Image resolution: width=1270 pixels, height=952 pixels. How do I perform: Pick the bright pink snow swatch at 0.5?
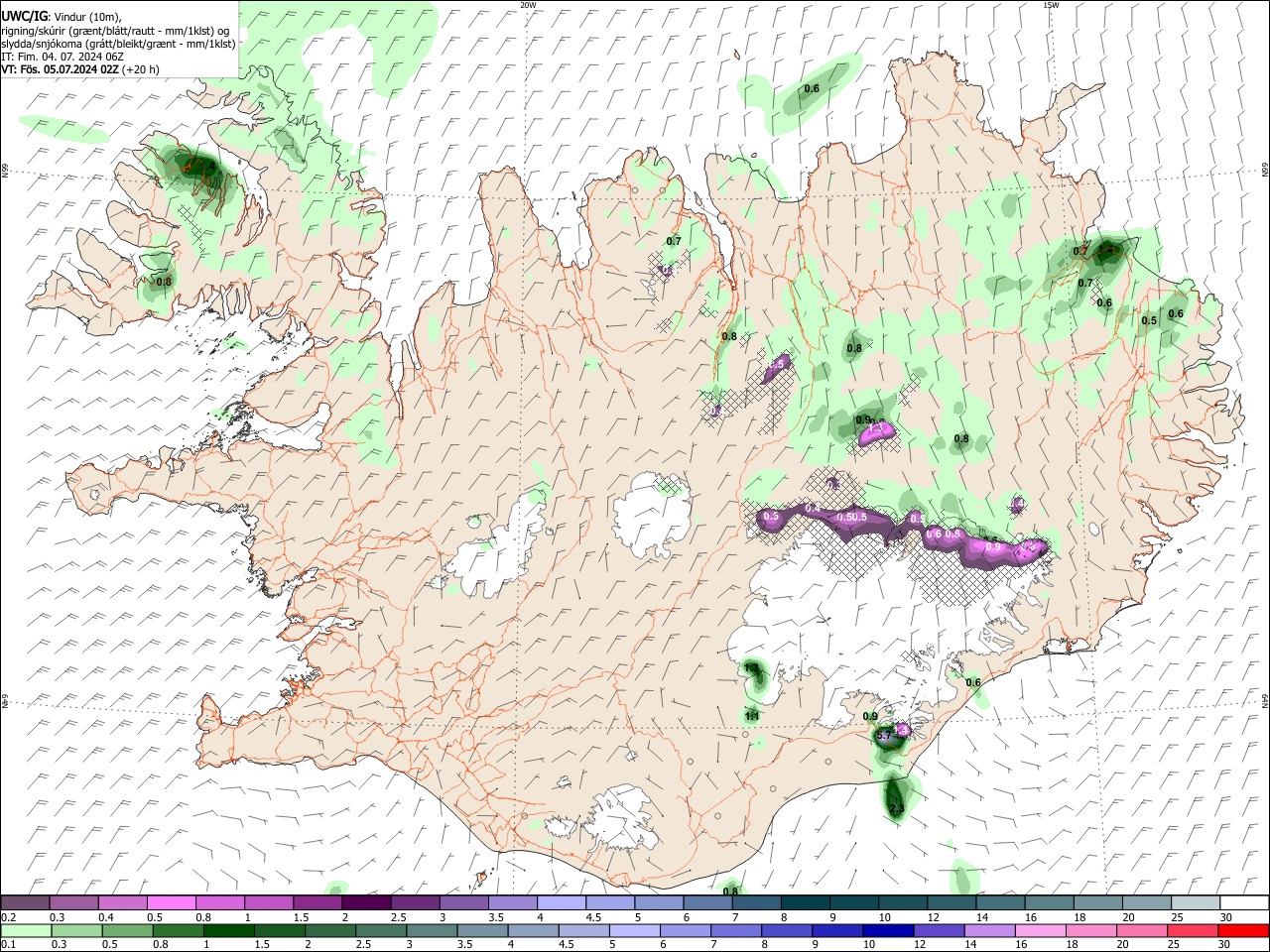pyautogui.click(x=172, y=903)
